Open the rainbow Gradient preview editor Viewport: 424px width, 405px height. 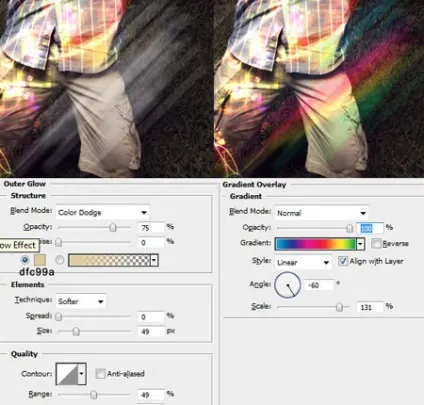pyautogui.click(x=315, y=244)
